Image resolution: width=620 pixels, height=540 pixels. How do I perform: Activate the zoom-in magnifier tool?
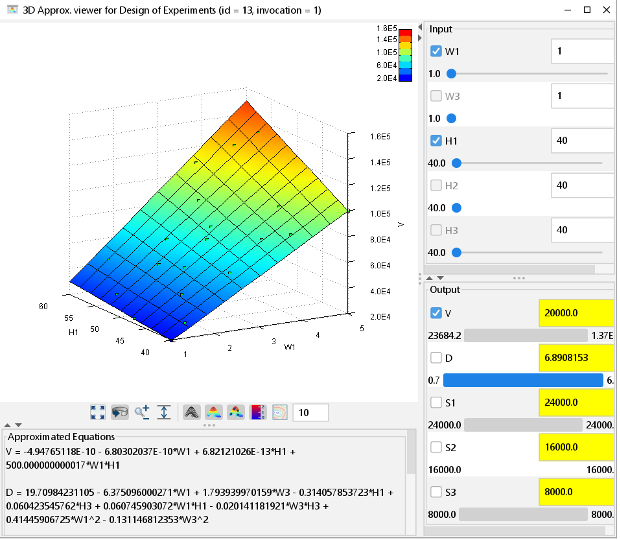142,412
